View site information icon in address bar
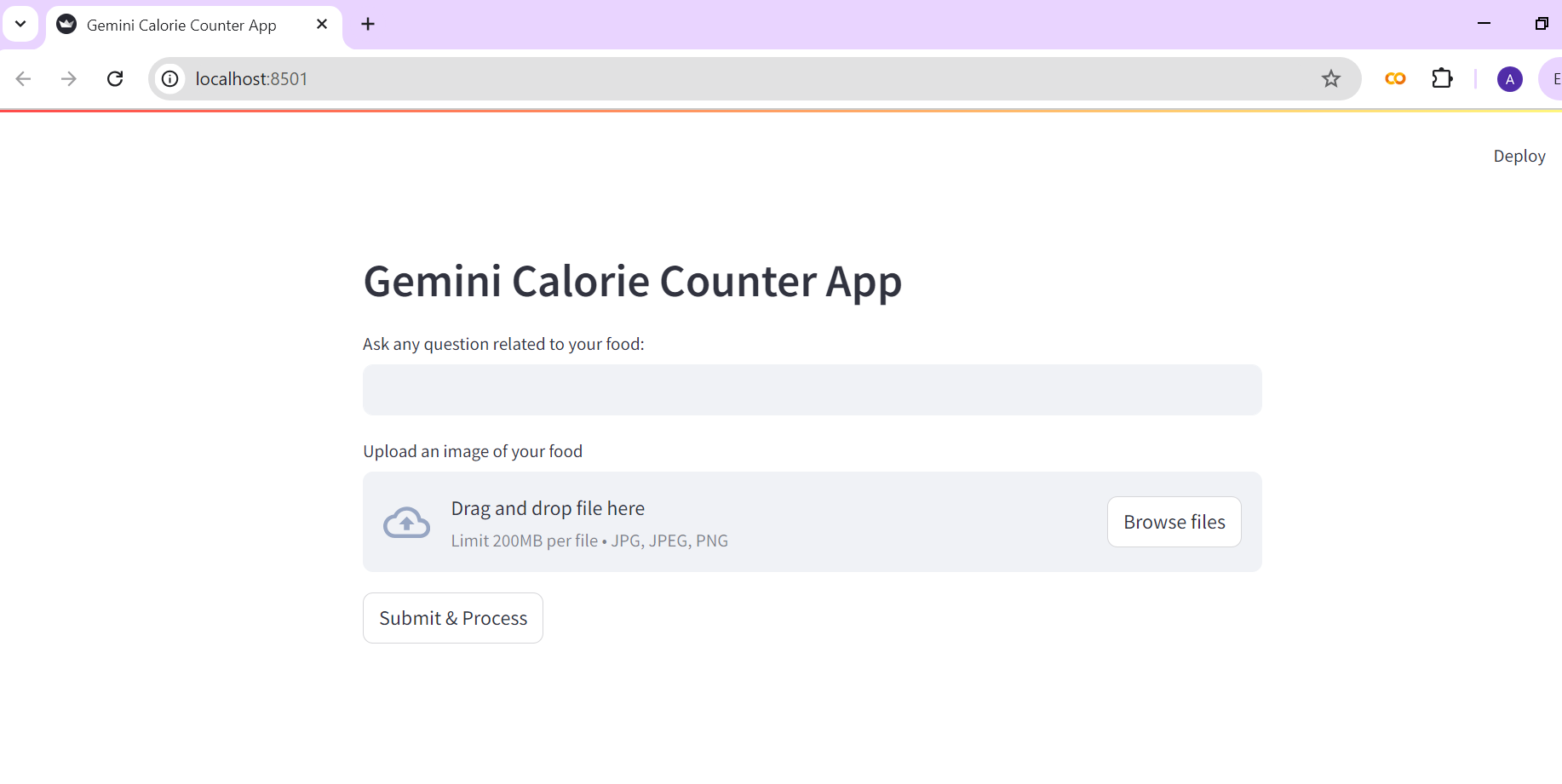This screenshot has height=784, width=1562. point(170,79)
